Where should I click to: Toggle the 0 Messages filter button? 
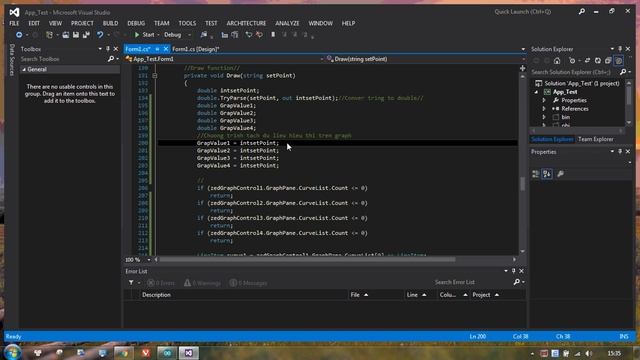248,283
